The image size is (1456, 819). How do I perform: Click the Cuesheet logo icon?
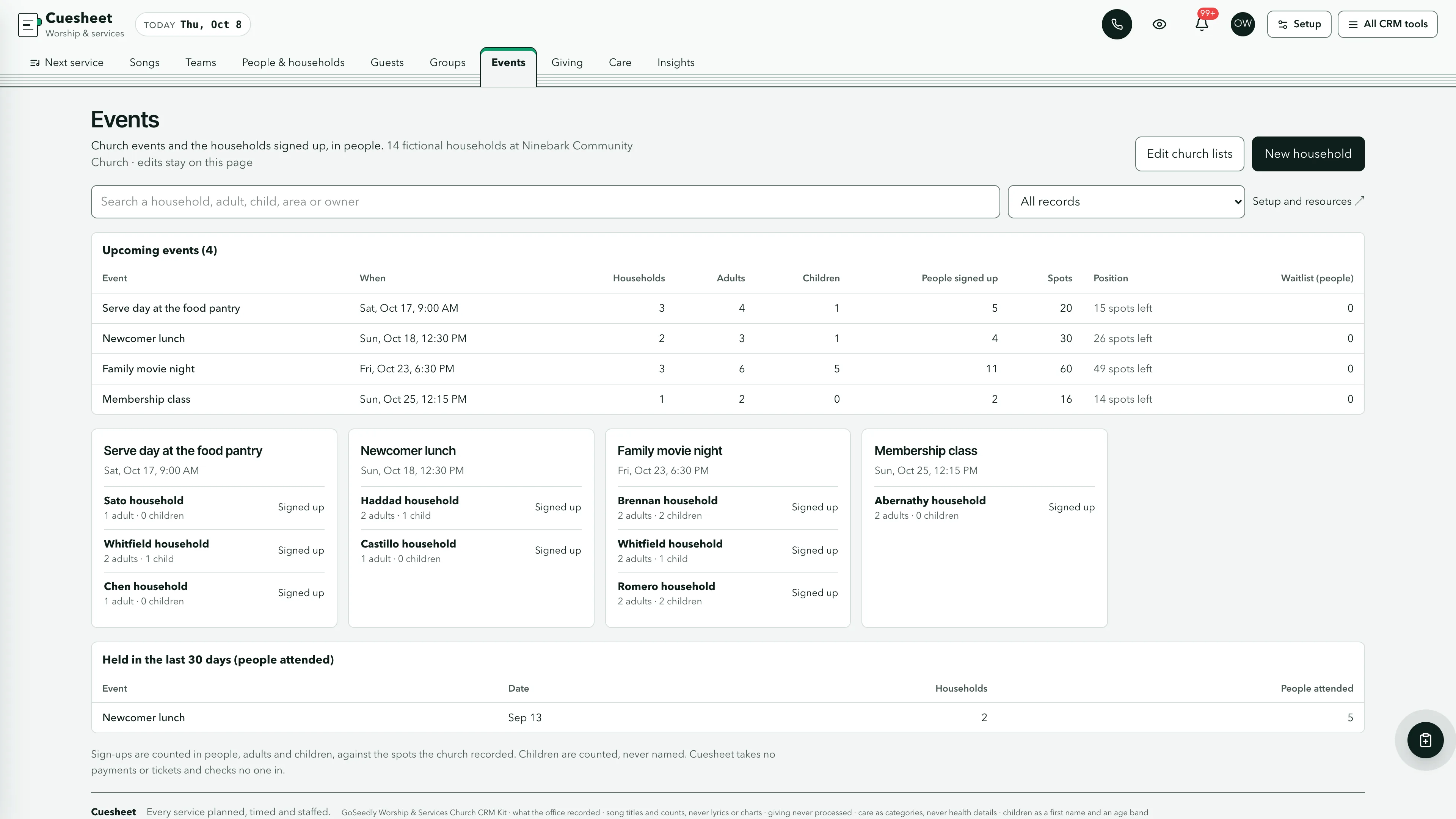coord(29,25)
